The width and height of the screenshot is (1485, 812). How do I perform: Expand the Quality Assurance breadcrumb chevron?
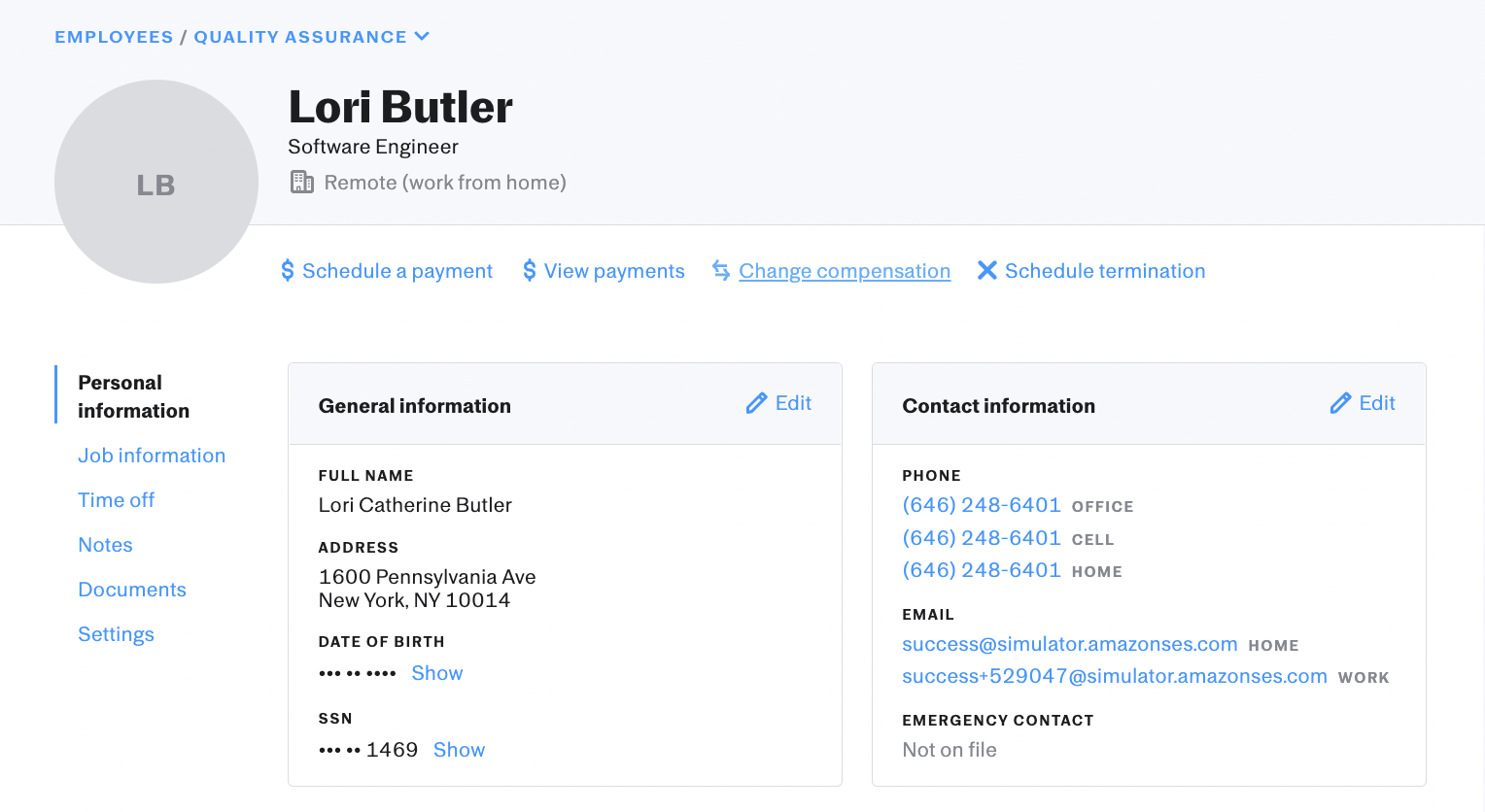(x=422, y=37)
